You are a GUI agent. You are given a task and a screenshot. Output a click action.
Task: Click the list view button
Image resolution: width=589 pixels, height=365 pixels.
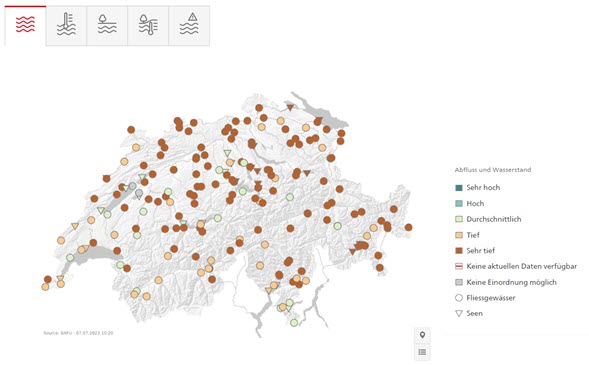tap(422, 352)
